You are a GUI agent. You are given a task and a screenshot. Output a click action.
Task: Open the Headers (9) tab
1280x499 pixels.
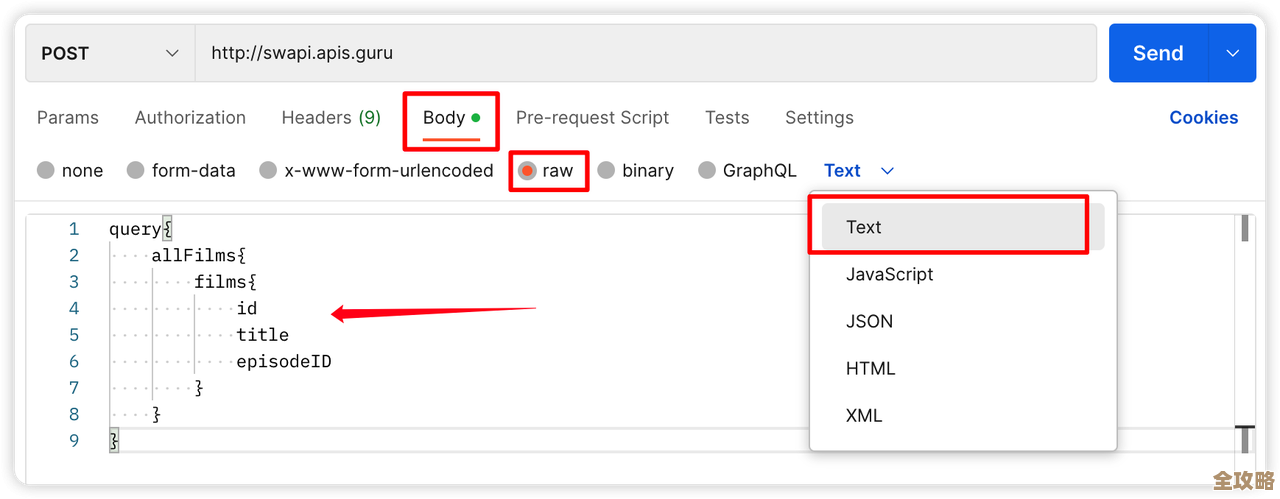(331, 118)
